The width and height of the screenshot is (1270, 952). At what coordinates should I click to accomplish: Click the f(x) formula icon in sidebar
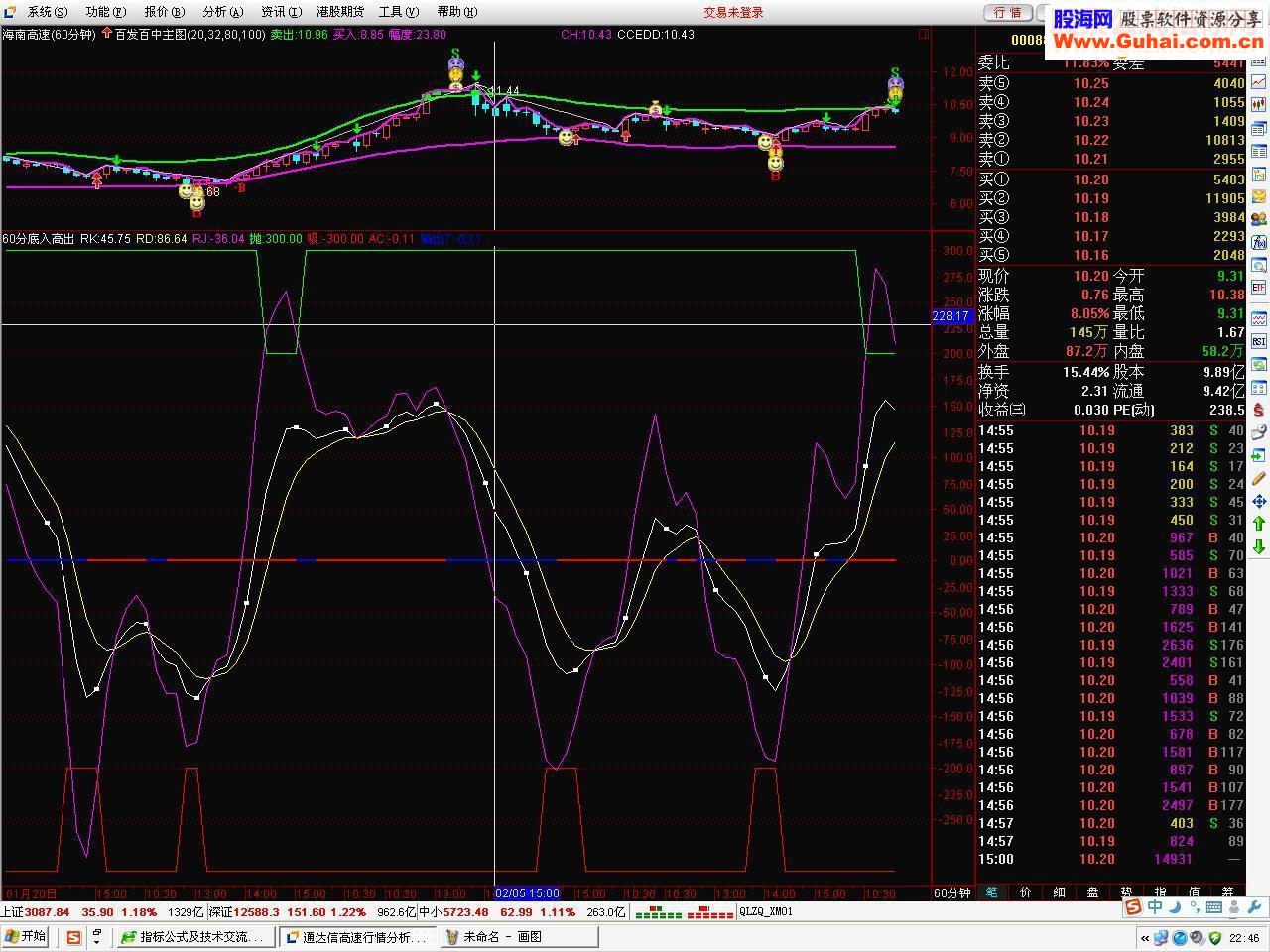tap(1258, 241)
